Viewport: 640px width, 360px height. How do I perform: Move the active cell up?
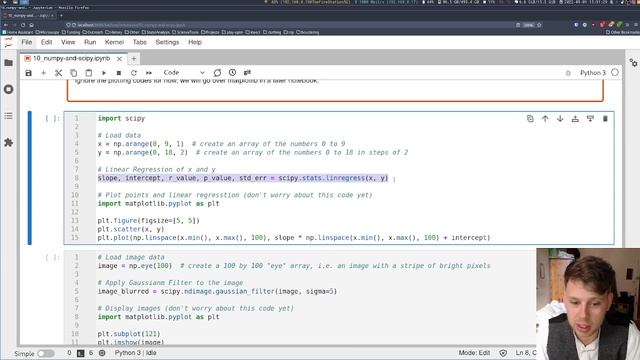pyautogui.click(x=545, y=119)
